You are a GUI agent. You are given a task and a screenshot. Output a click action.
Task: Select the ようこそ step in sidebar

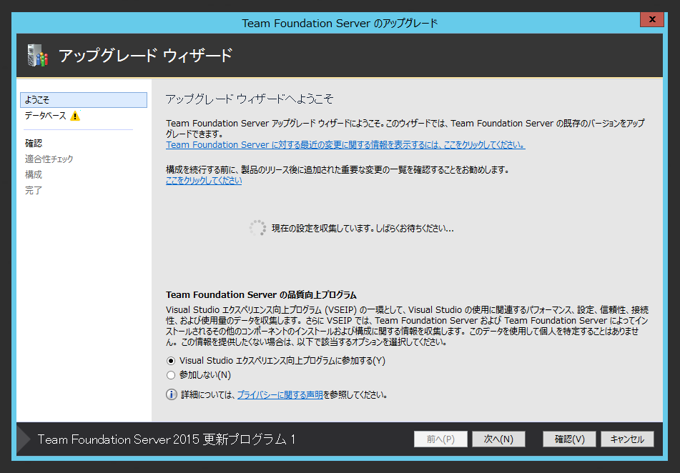pyautogui.click(x=84, y=100)
